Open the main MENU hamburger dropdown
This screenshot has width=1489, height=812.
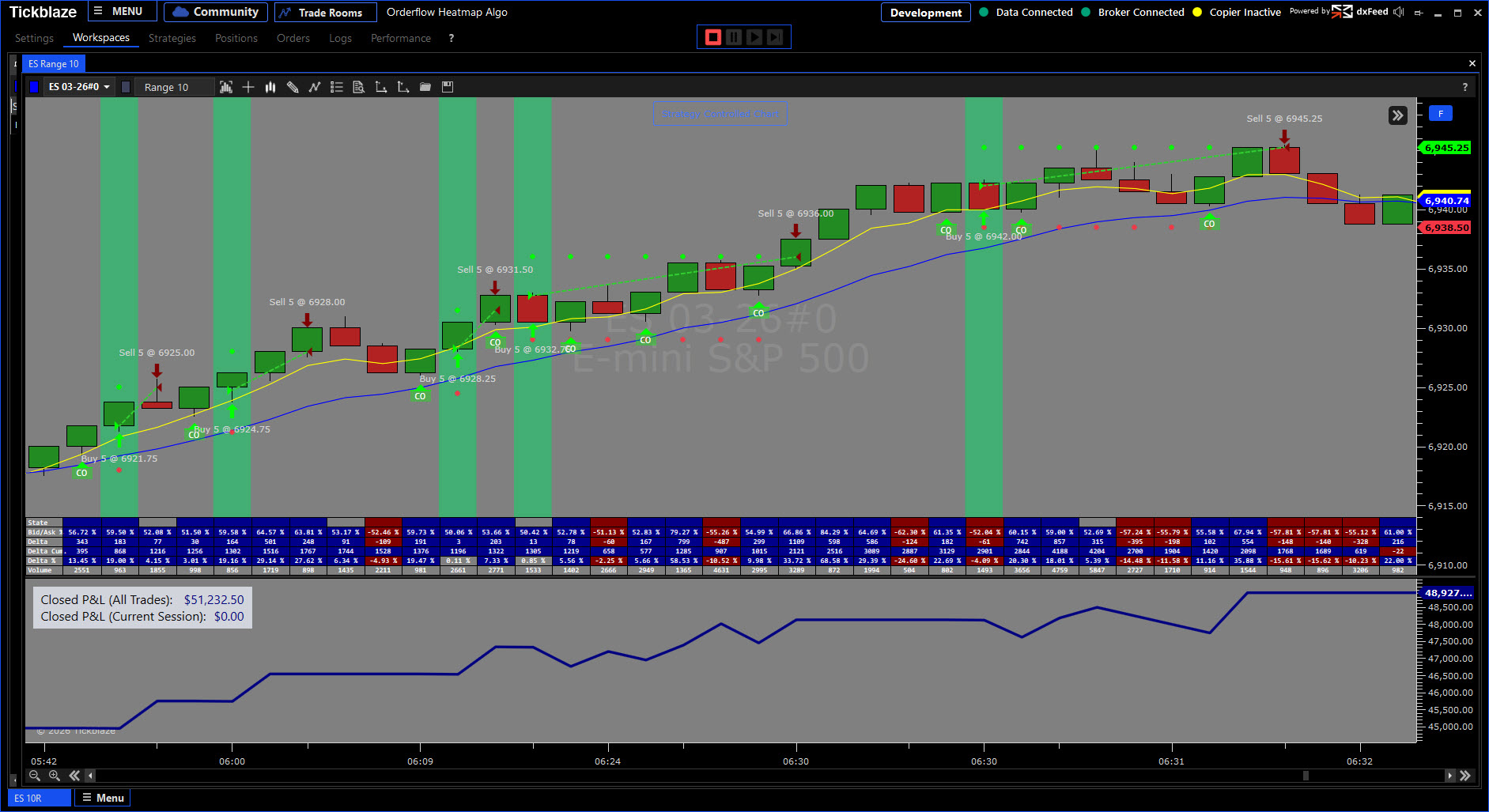pos(119,12)
